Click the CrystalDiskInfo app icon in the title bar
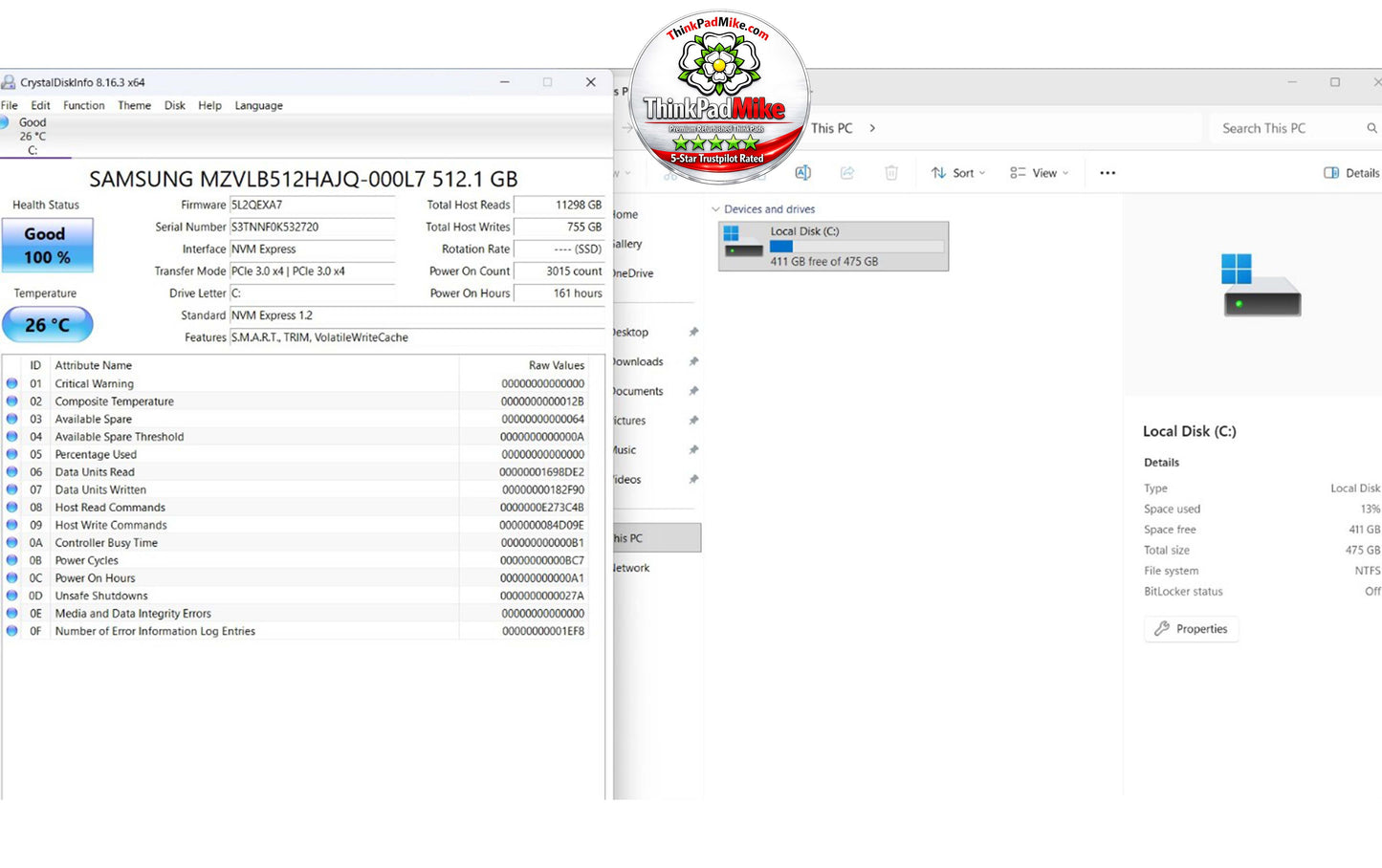This screenshot has width=1382, height=868. 9,82
